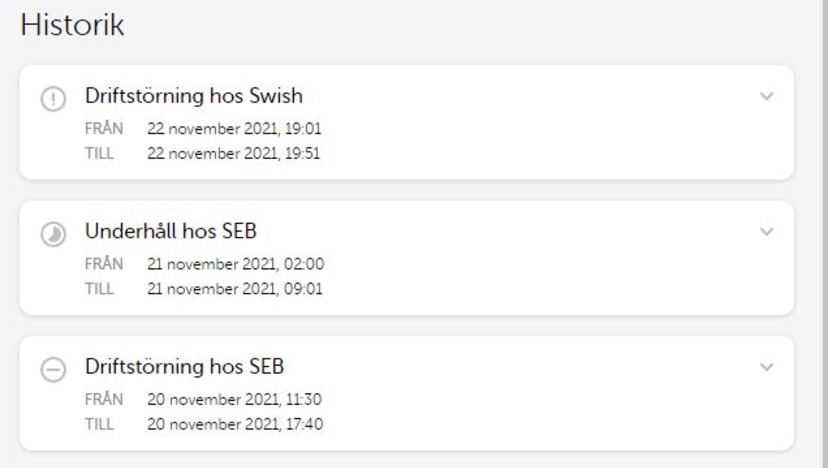
Task: Click the Historik heading
Action: click(x=72, y=25)
